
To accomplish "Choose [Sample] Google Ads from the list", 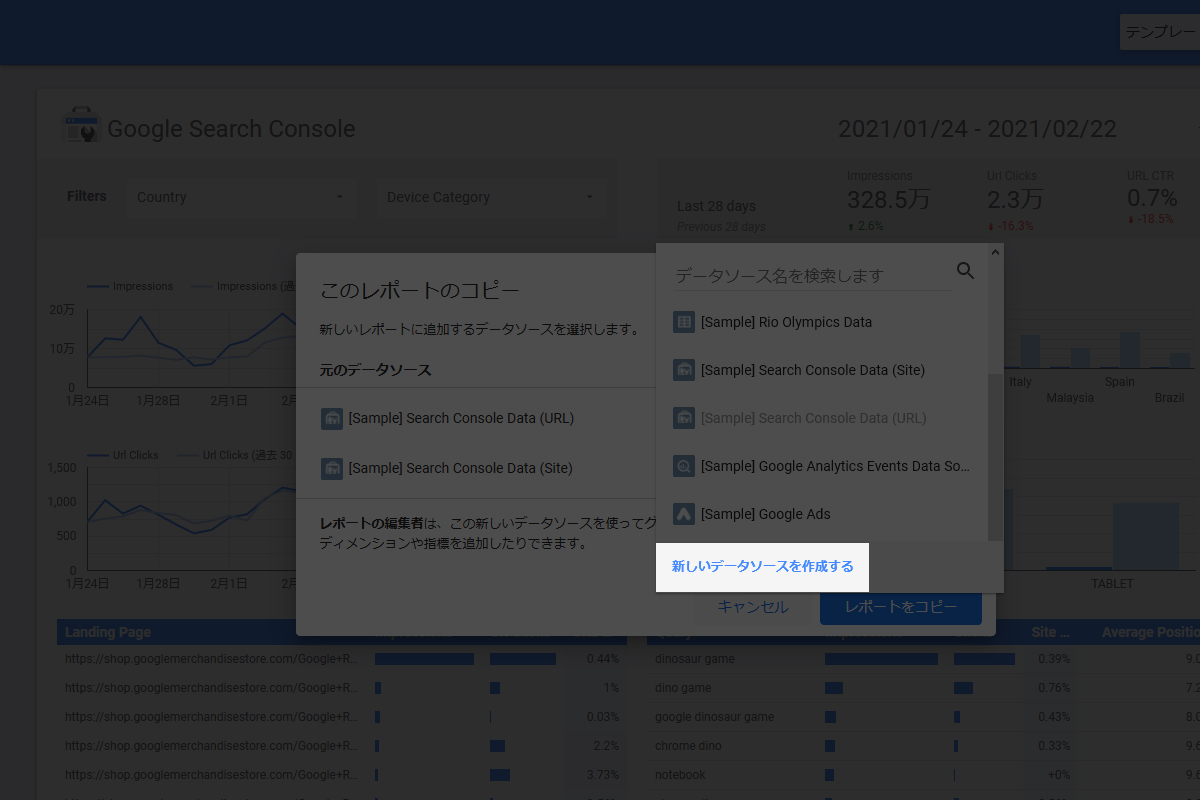I will (765, 514).
